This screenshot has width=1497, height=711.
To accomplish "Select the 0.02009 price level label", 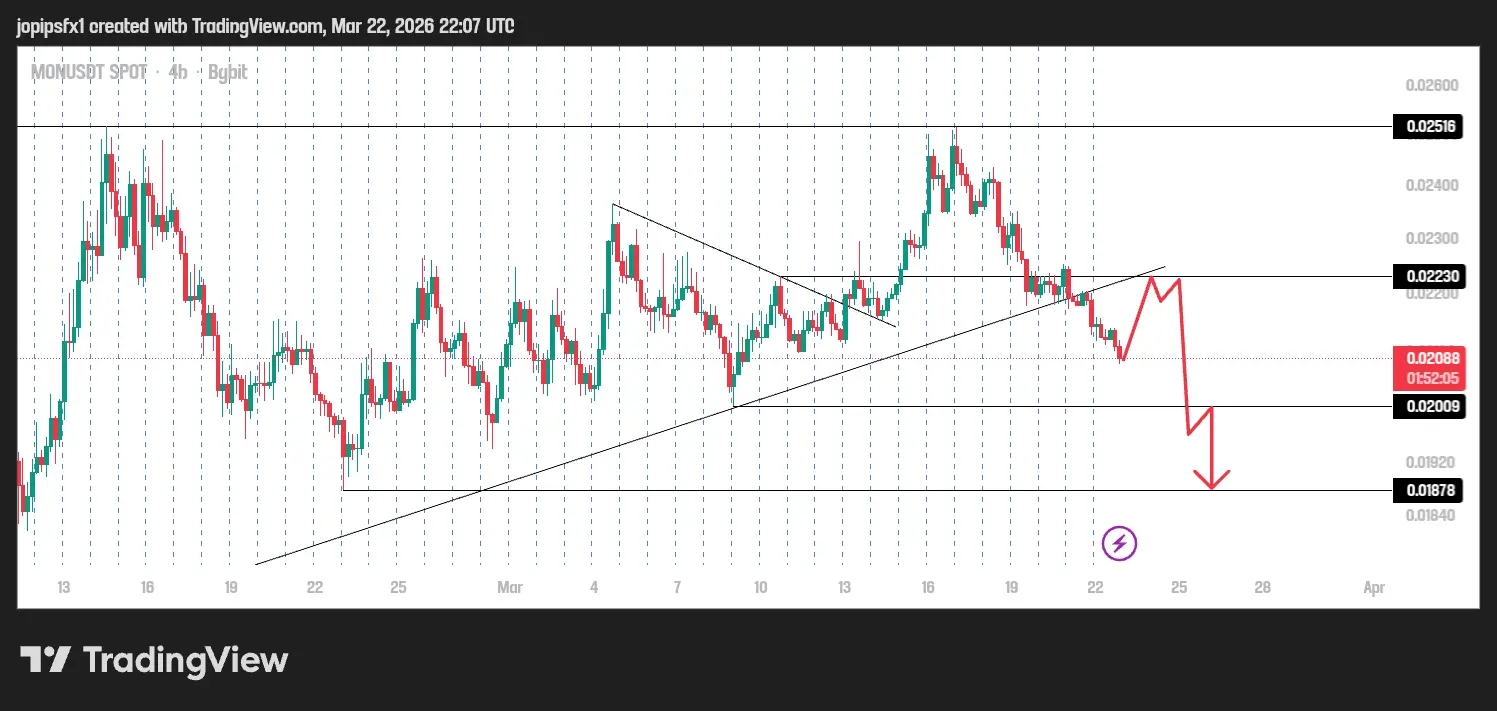I will (x=1429, y=407).
